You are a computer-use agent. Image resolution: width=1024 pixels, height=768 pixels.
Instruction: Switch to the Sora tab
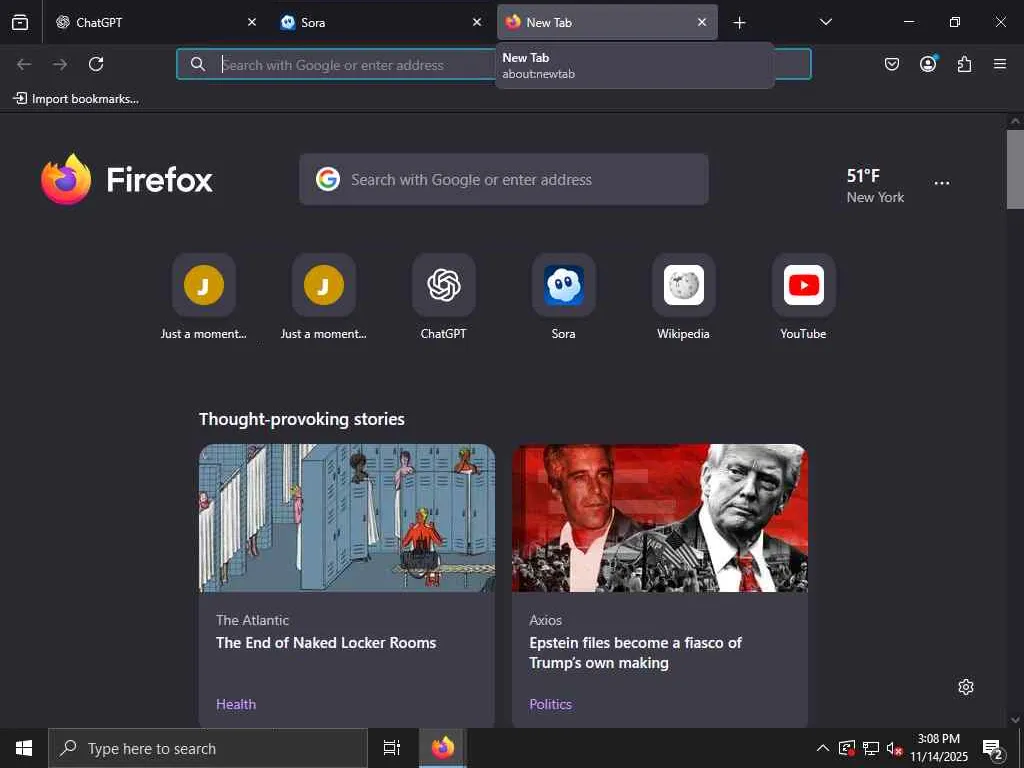381,22
